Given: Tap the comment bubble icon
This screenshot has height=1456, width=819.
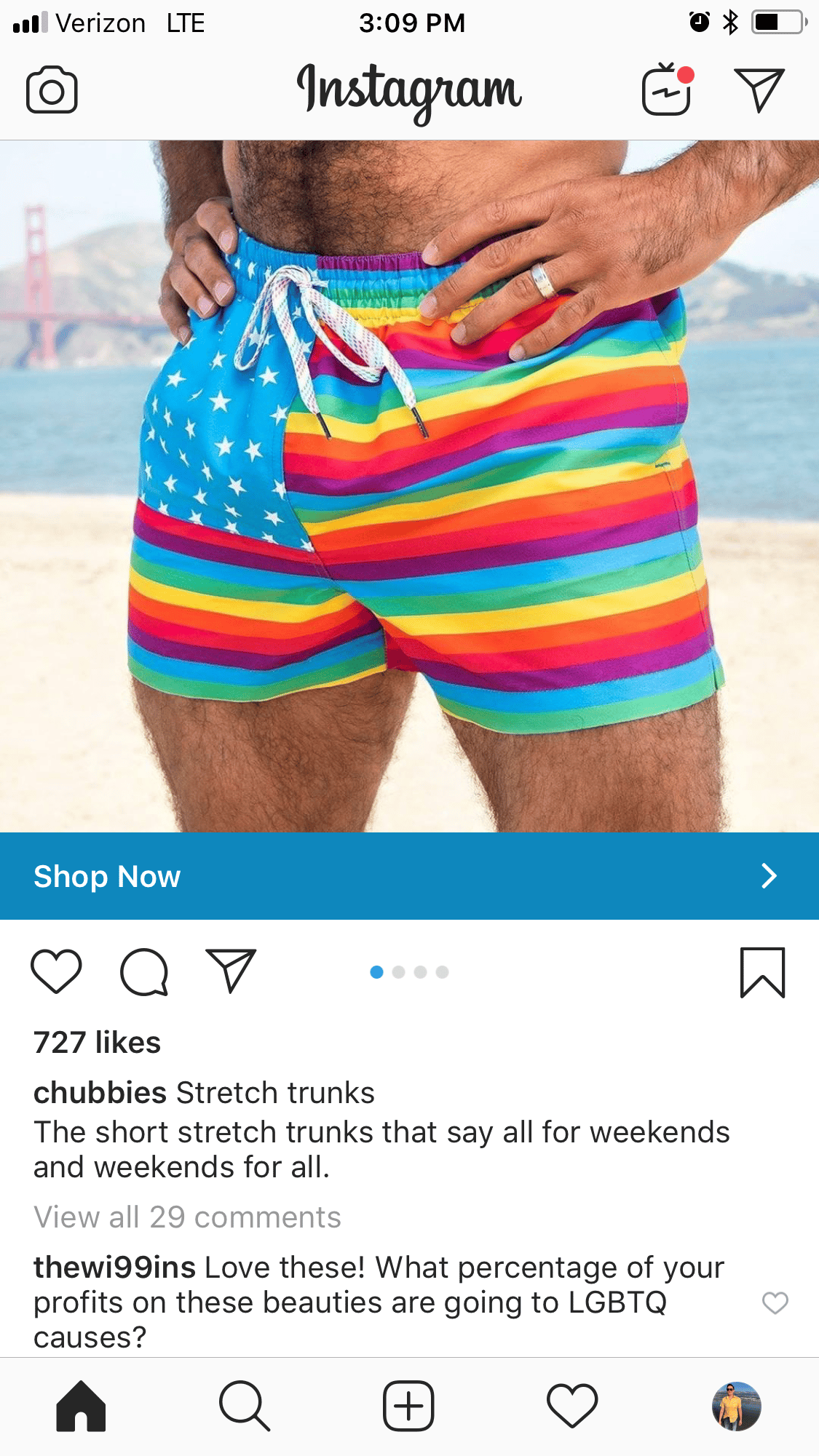Looking at the screenshot, I should coord(144,971).
